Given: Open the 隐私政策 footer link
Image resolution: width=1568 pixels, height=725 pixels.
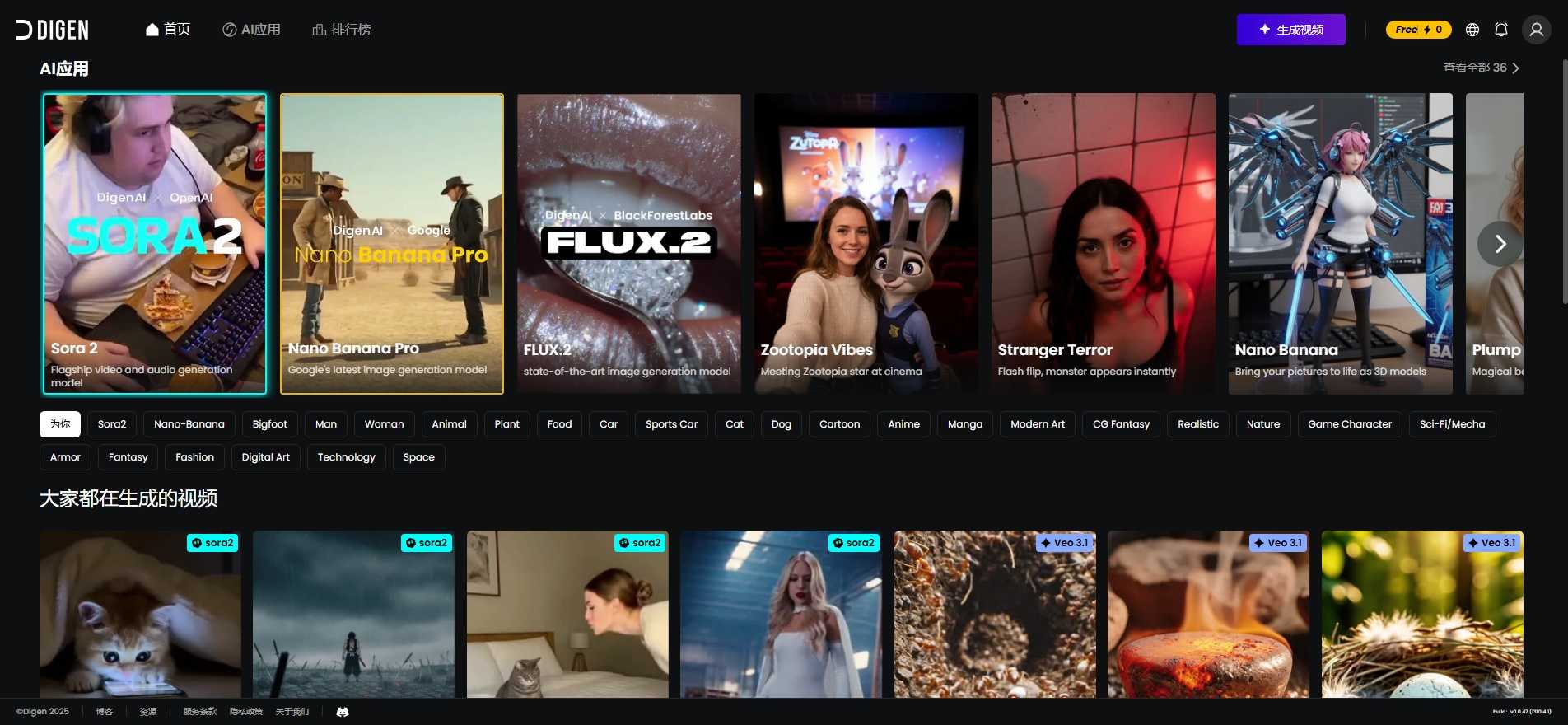Looking at the screenshot, I should tap(245, 712).
